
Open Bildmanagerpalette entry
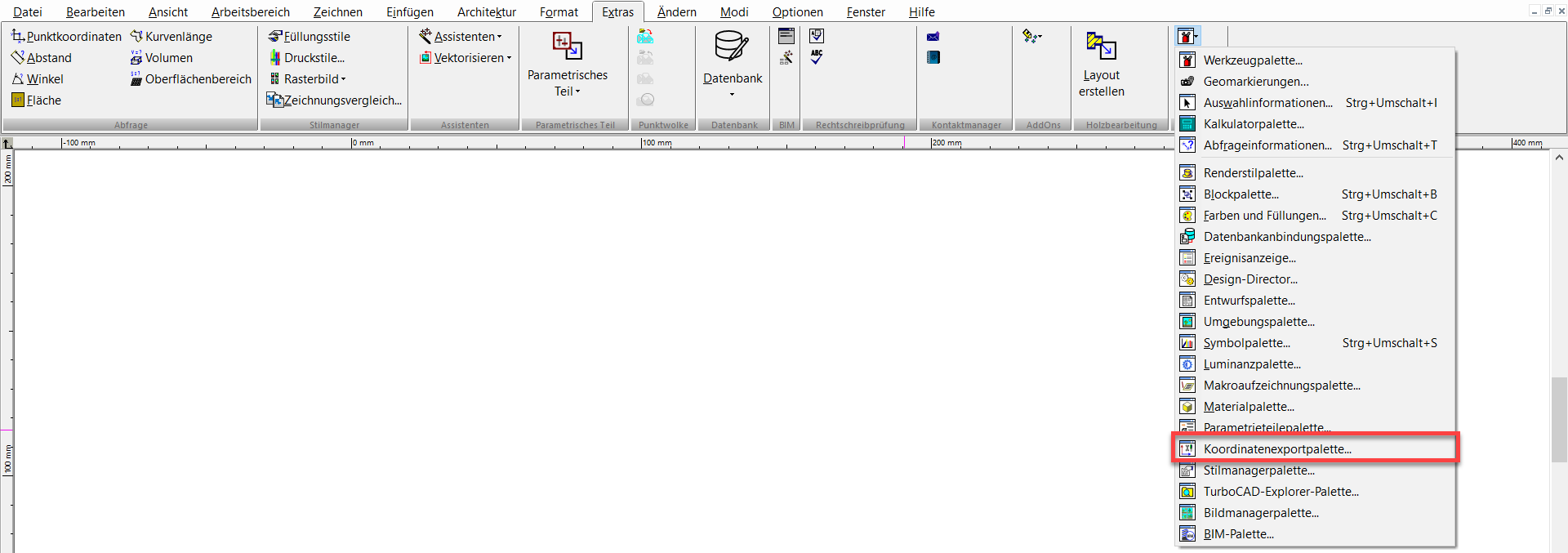pos(1315,513)
